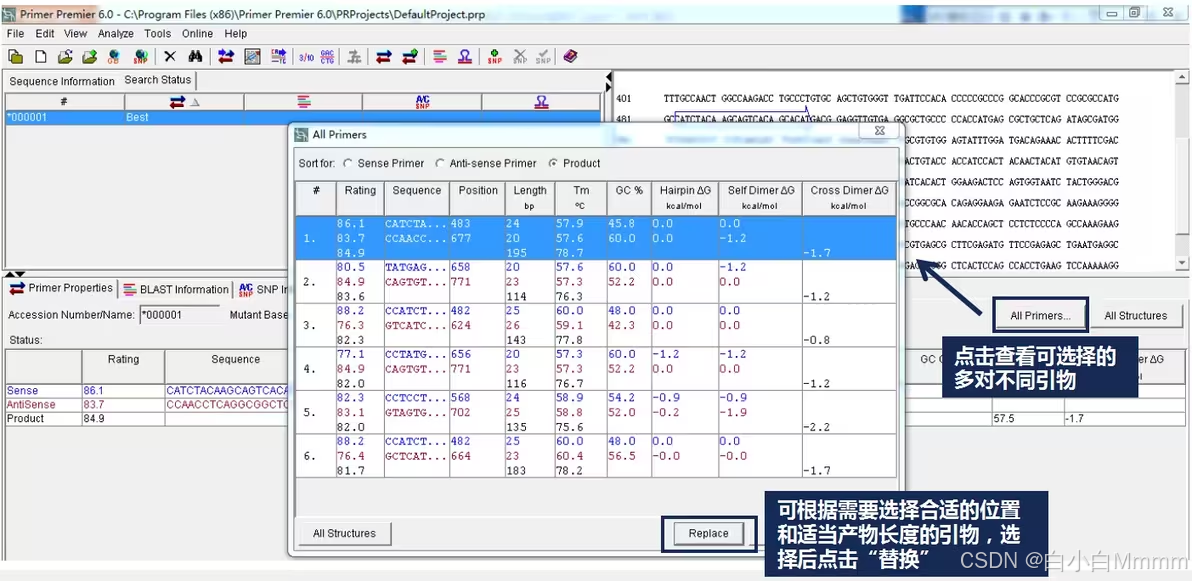Select the *000001 row in Search Status
Image resolution: width=1192 pixels, height=581 pixels.
pyautogui.click(x=303, y=118)
